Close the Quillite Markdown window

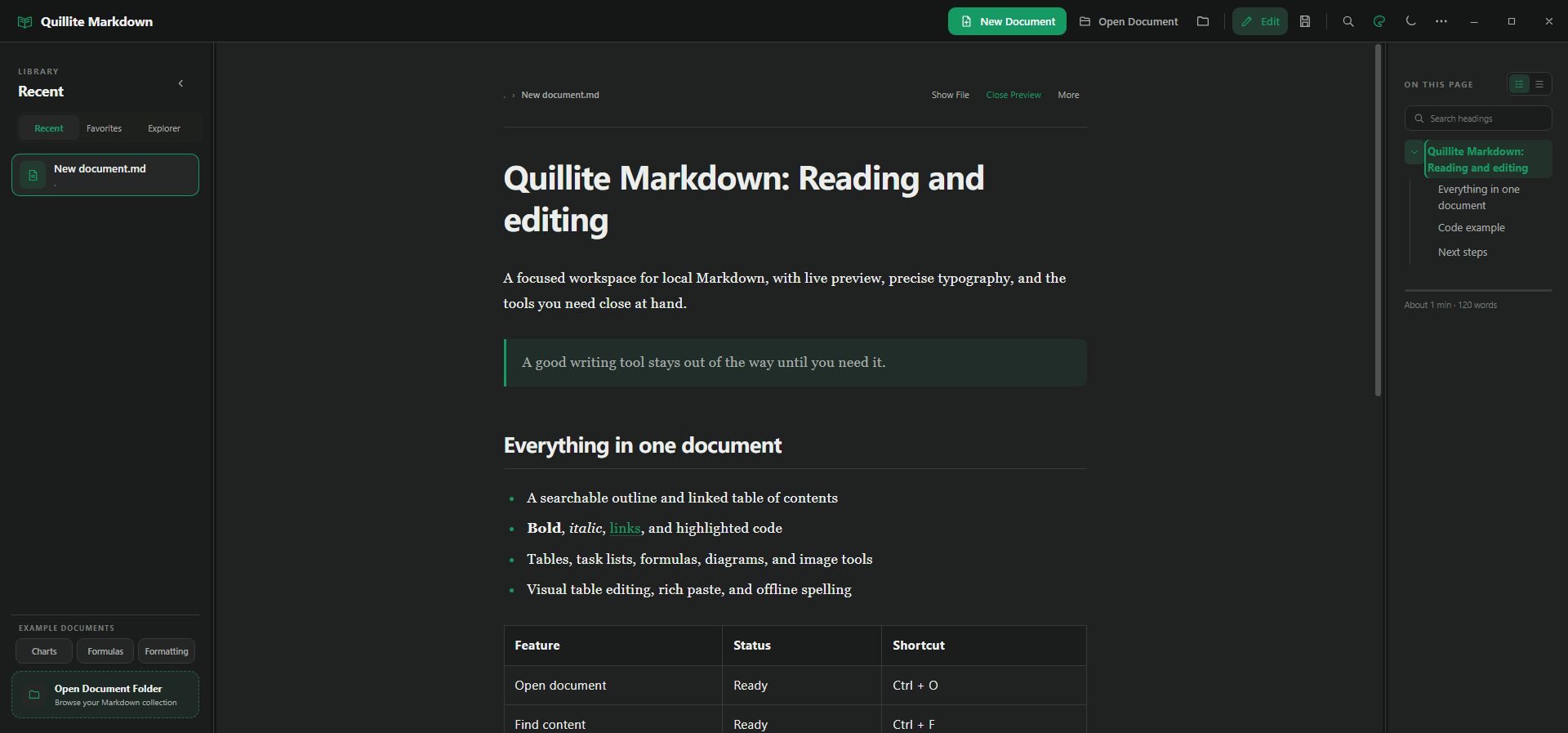pos(1549,21)
